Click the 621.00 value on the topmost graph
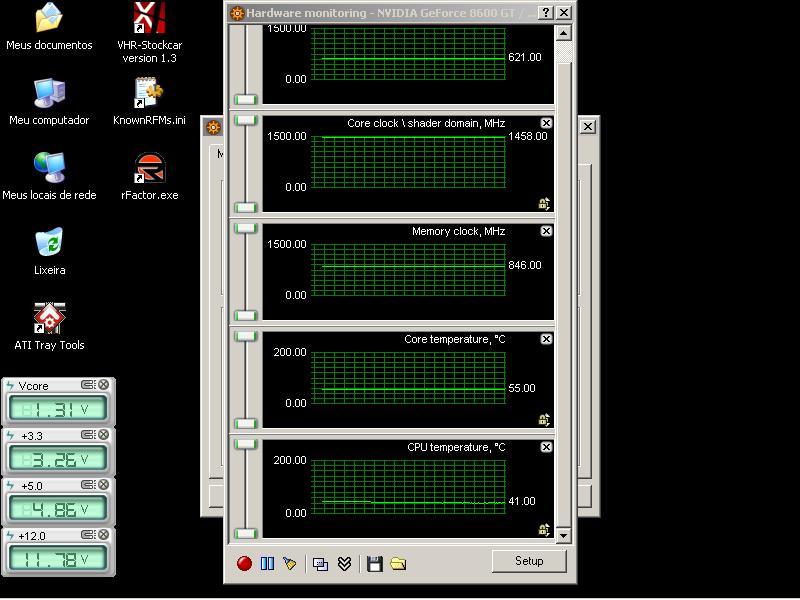The width and height of the screenshot is (800, 600). (x=524, y=57)
